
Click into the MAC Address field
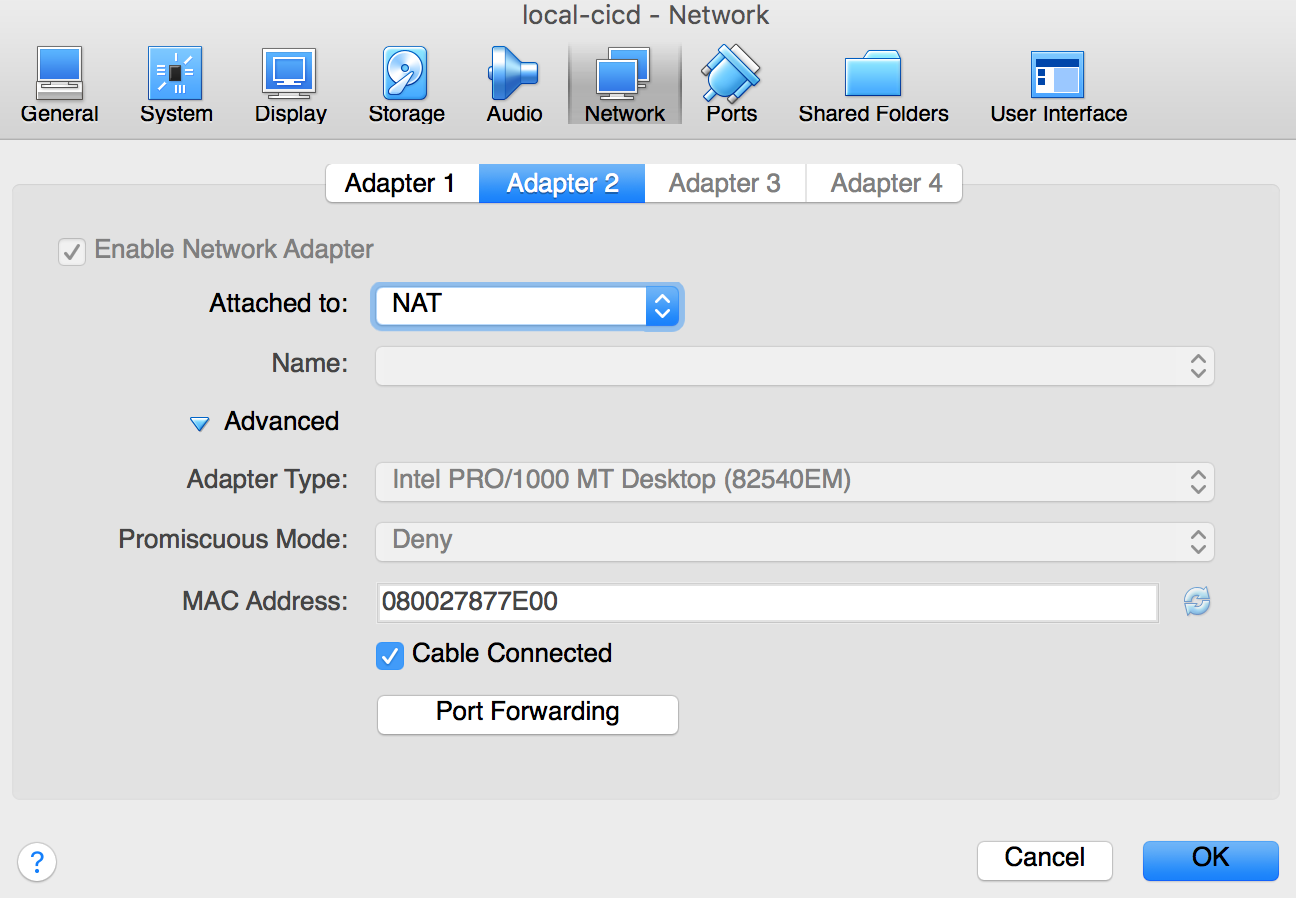767,602
